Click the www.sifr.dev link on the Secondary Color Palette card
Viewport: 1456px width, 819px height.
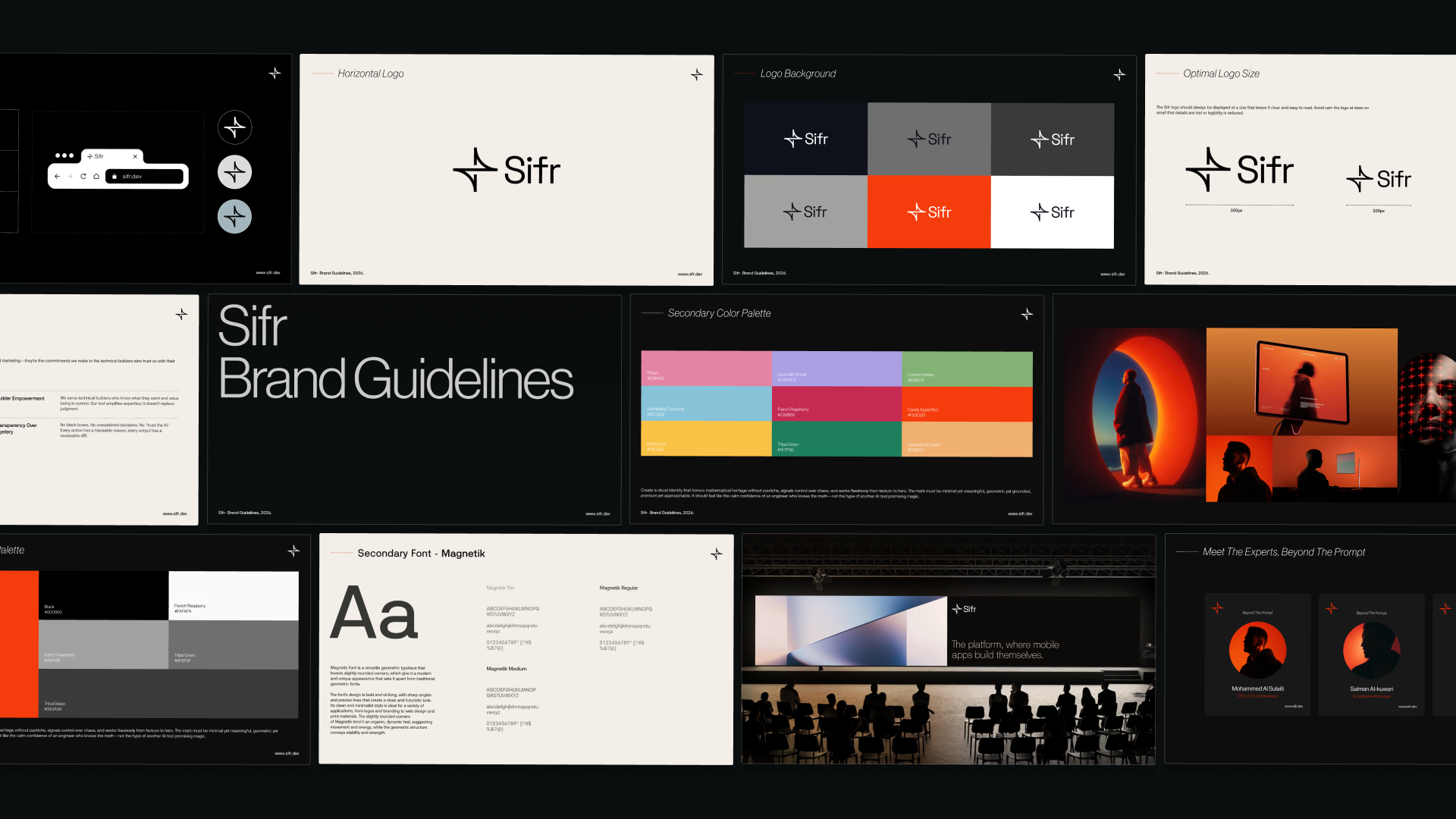[1020, 513]
